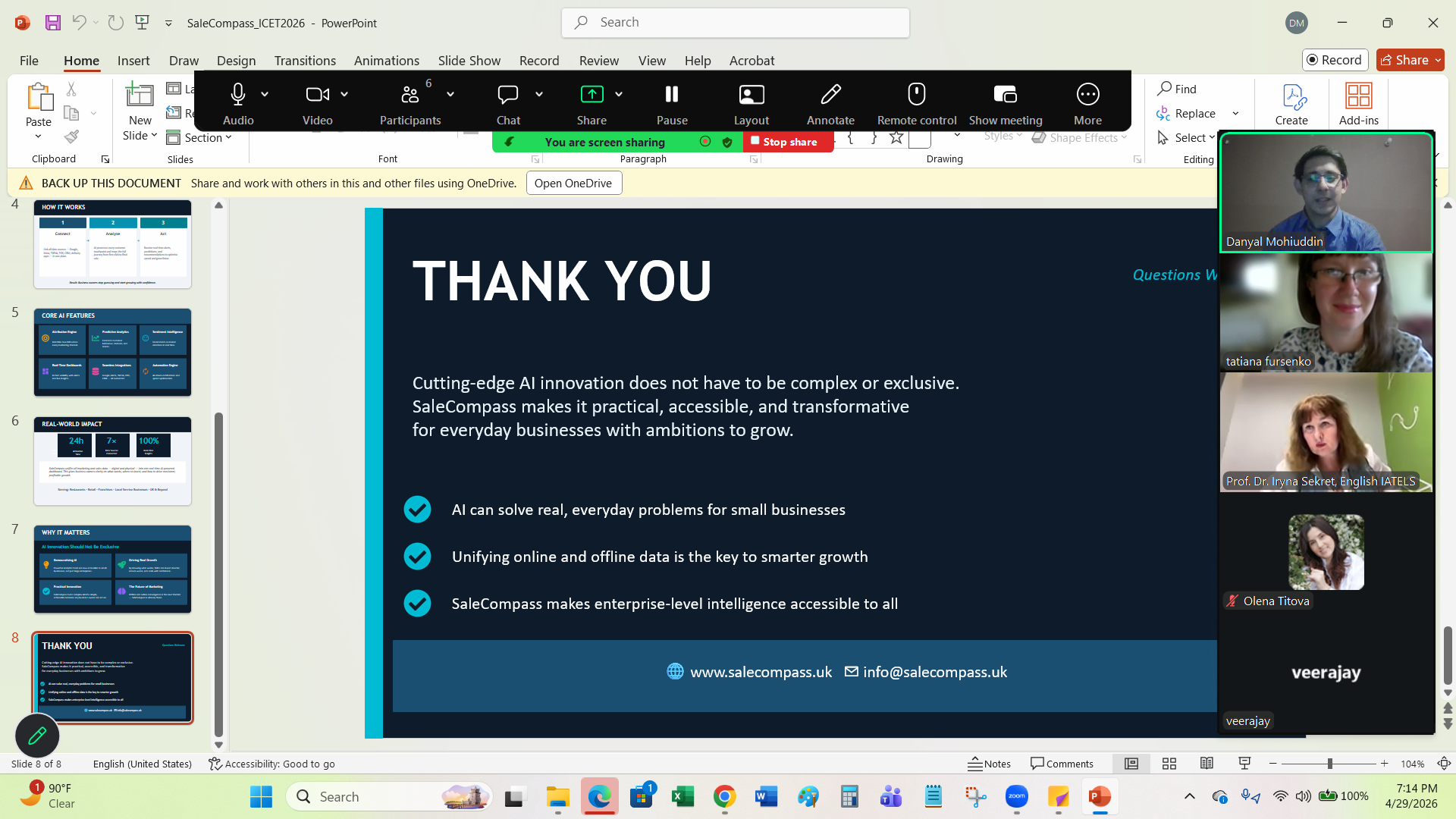Open the More options in Zoom bar
This screenshot has width=1456, height=819.
pyautogui.click(x=1087, y=103)
